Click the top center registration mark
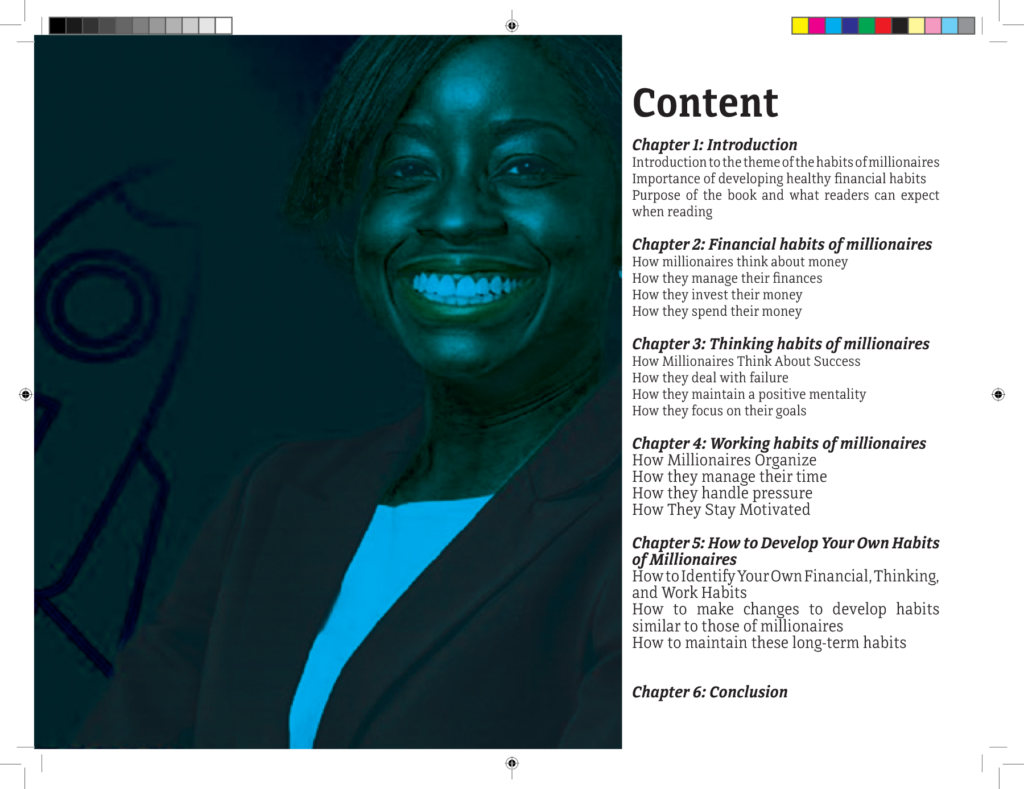 [x=512, y=25]
